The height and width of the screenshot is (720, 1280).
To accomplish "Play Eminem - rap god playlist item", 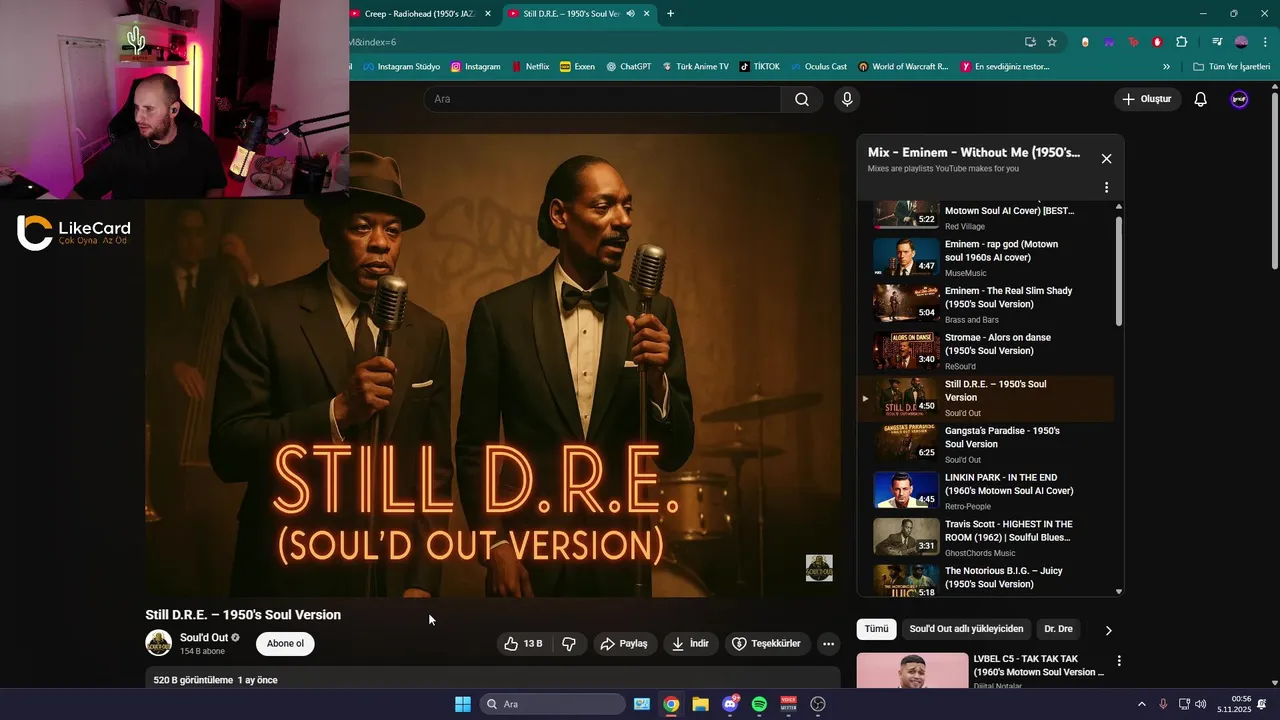I will 985,258.
